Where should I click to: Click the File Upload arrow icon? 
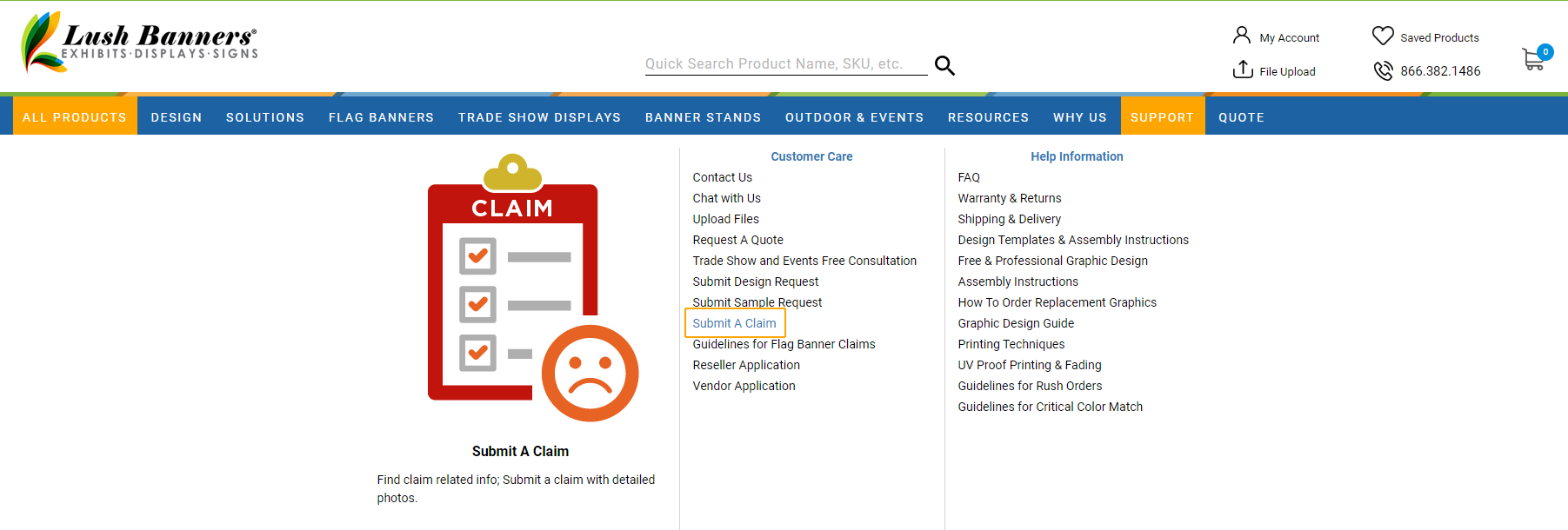[1243, 70]
